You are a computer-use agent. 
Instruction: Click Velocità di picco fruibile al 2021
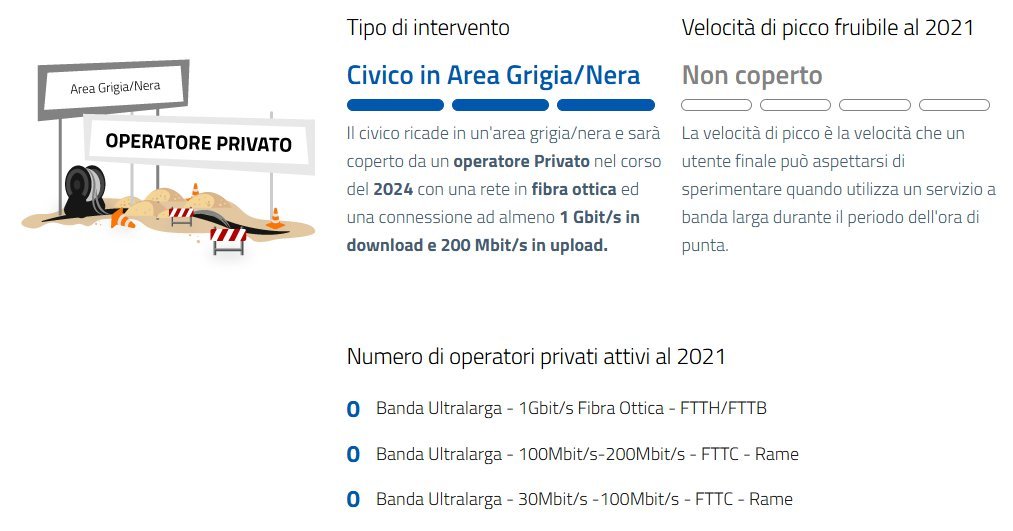click(828, 28)
